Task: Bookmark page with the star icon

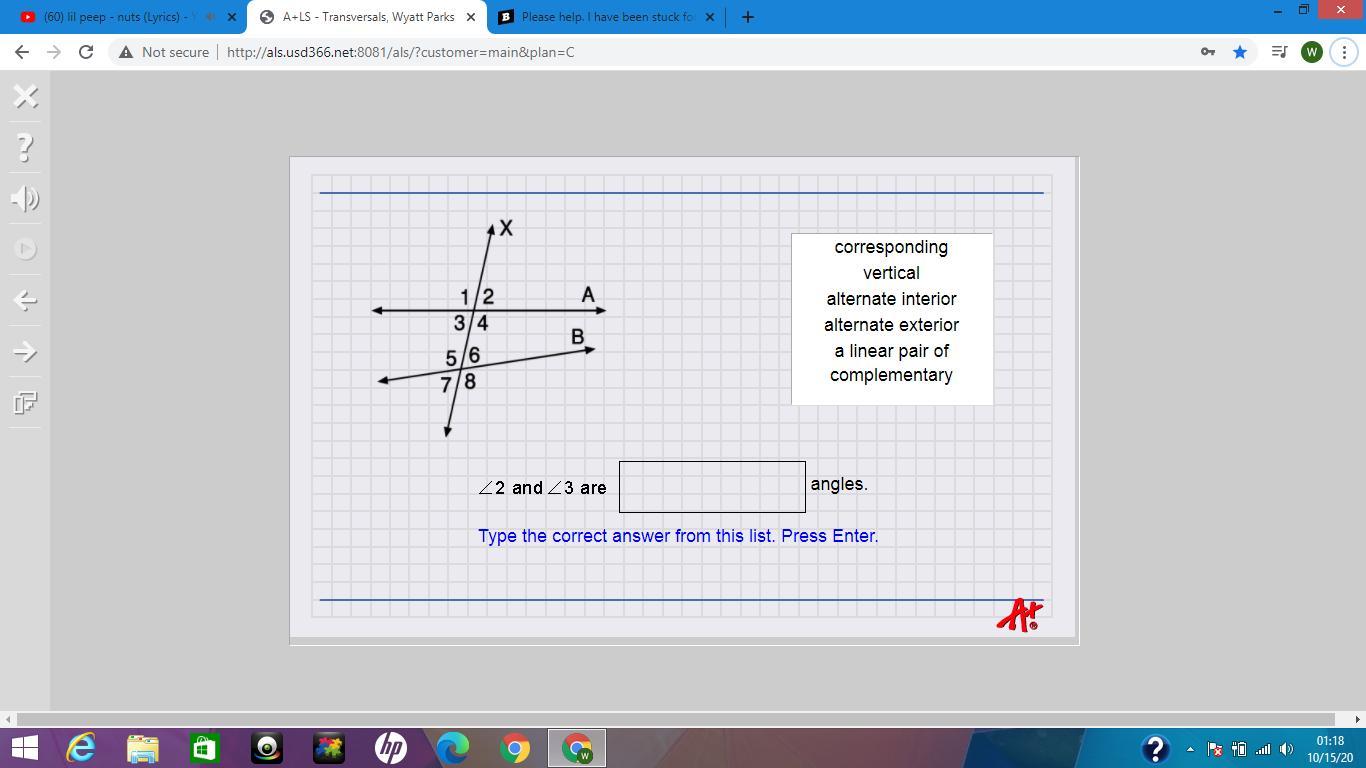Action: click(1240, 52)
